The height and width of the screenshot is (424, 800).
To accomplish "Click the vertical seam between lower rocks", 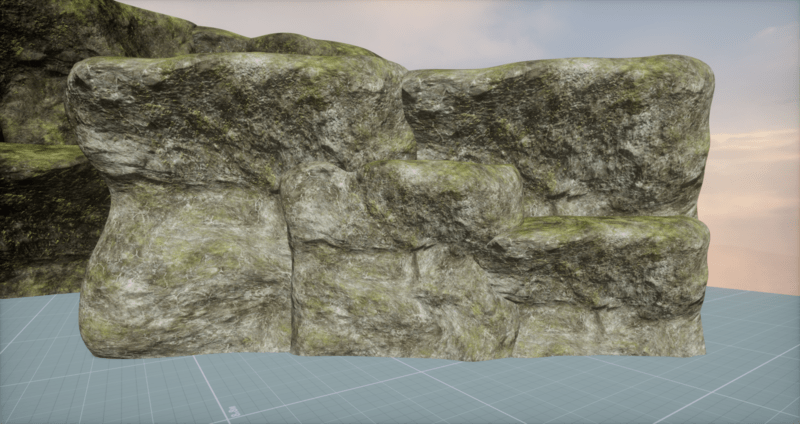I will [291, 290].
